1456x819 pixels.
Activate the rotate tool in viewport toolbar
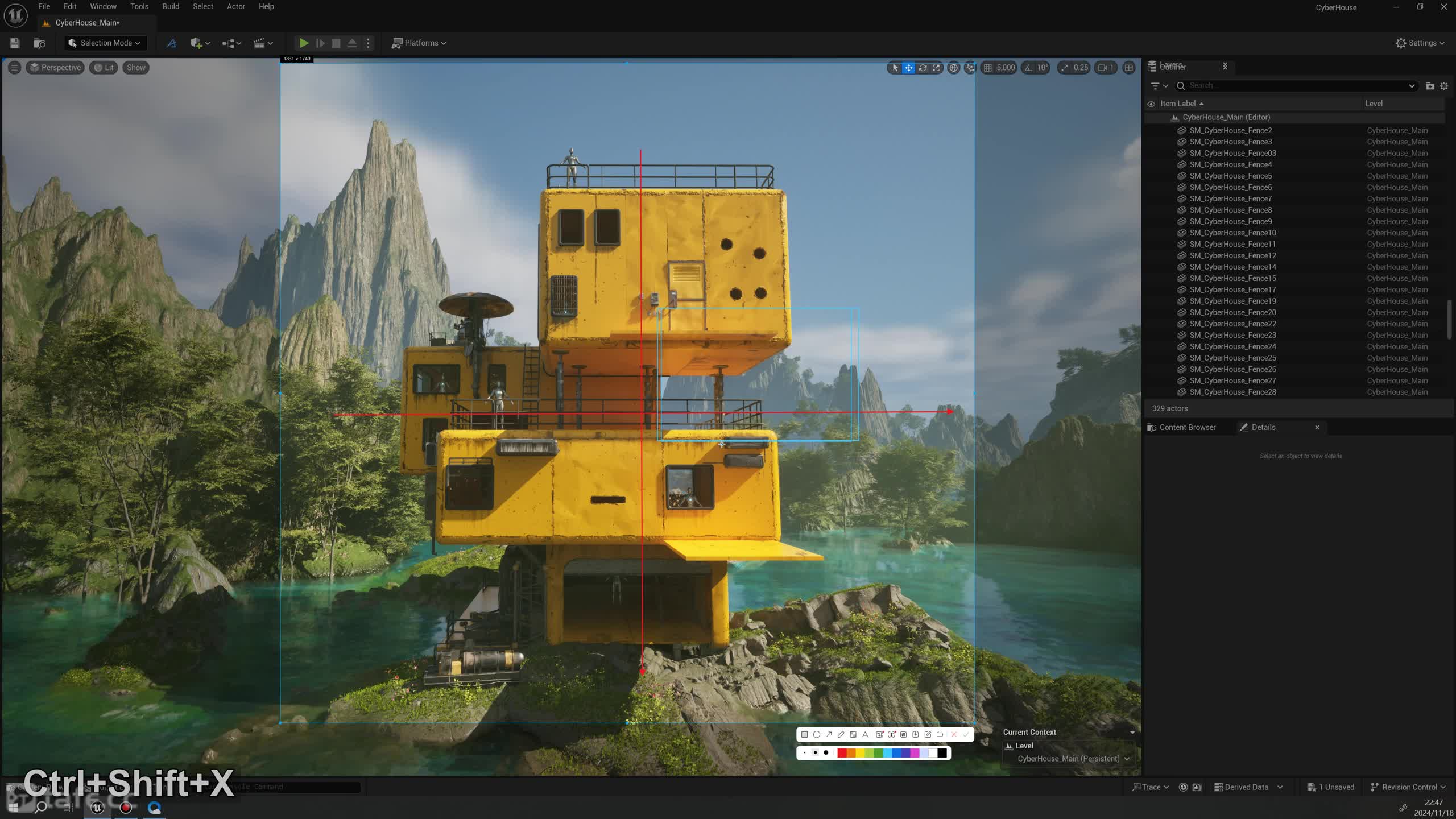(x=923, y=68)
